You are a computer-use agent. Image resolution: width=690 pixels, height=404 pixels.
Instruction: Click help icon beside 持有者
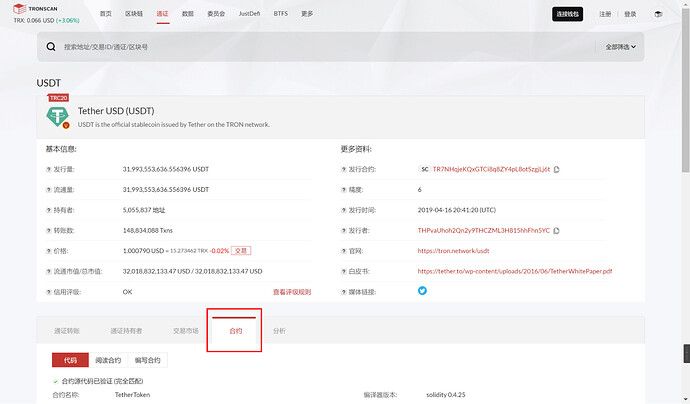(49, 210)
